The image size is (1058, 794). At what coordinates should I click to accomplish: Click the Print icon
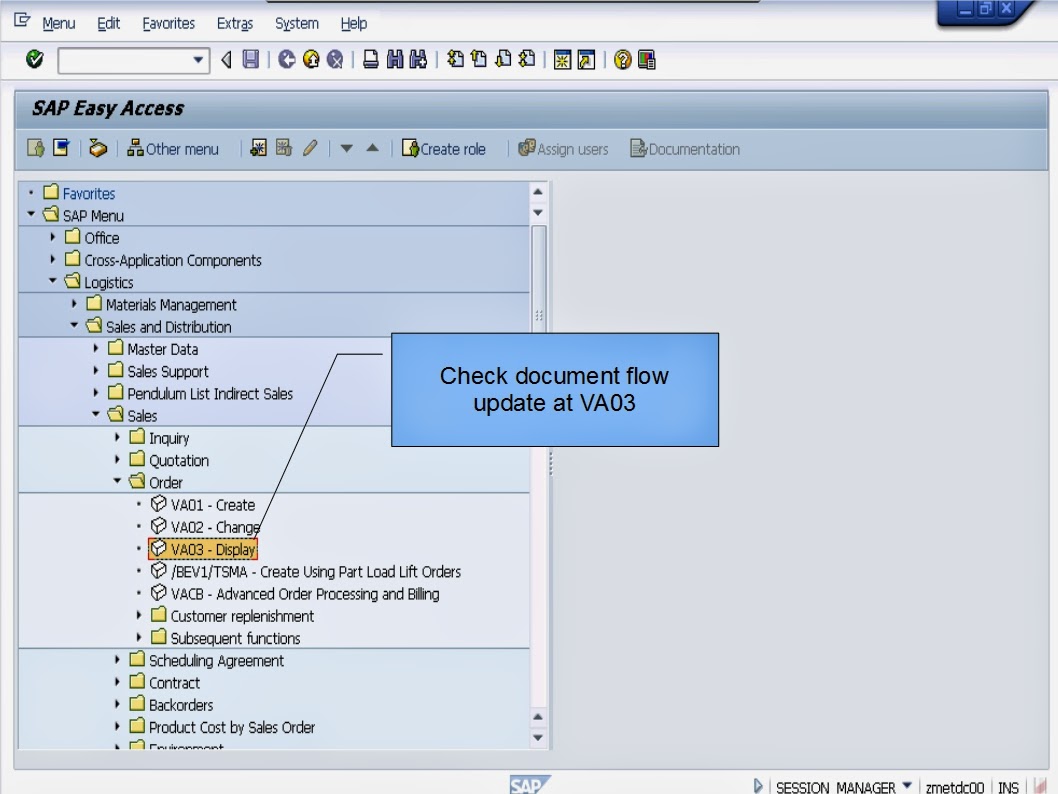coord(370,59)
